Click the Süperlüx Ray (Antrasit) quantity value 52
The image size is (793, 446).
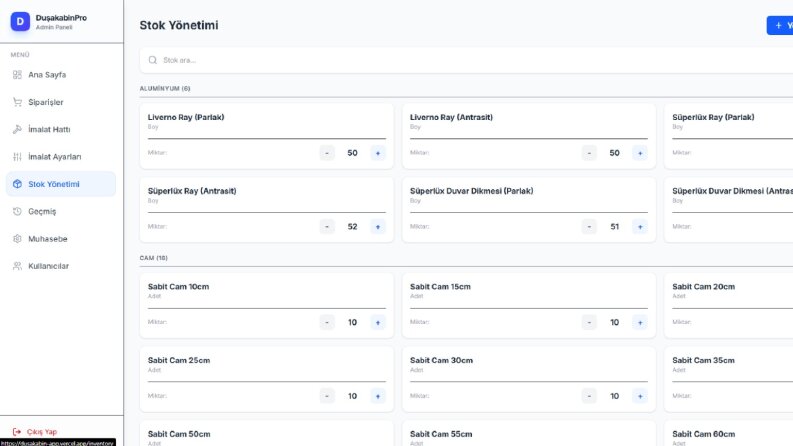[353, 227]
